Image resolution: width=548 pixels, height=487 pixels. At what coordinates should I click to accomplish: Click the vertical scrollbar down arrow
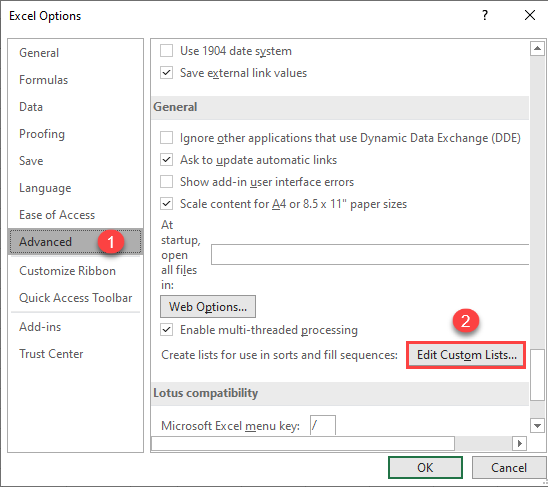[537, 425]
